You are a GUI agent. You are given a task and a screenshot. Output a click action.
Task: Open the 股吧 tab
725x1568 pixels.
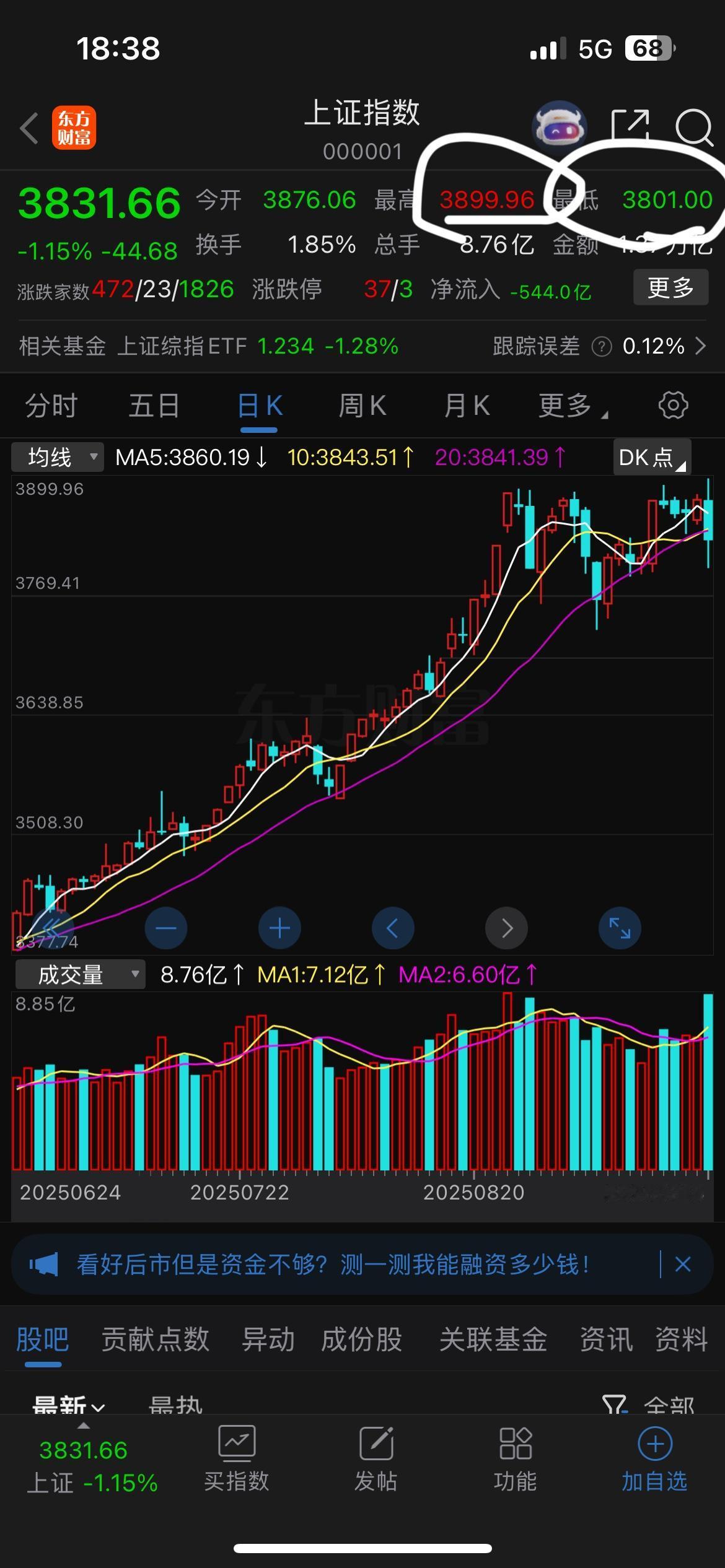42,1339
